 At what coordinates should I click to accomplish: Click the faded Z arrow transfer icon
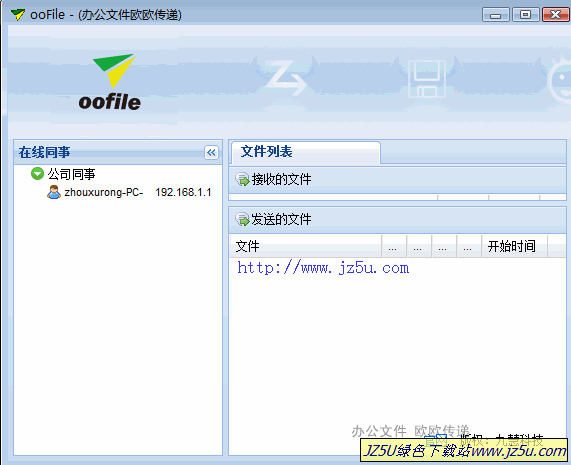tap(285, 77)
